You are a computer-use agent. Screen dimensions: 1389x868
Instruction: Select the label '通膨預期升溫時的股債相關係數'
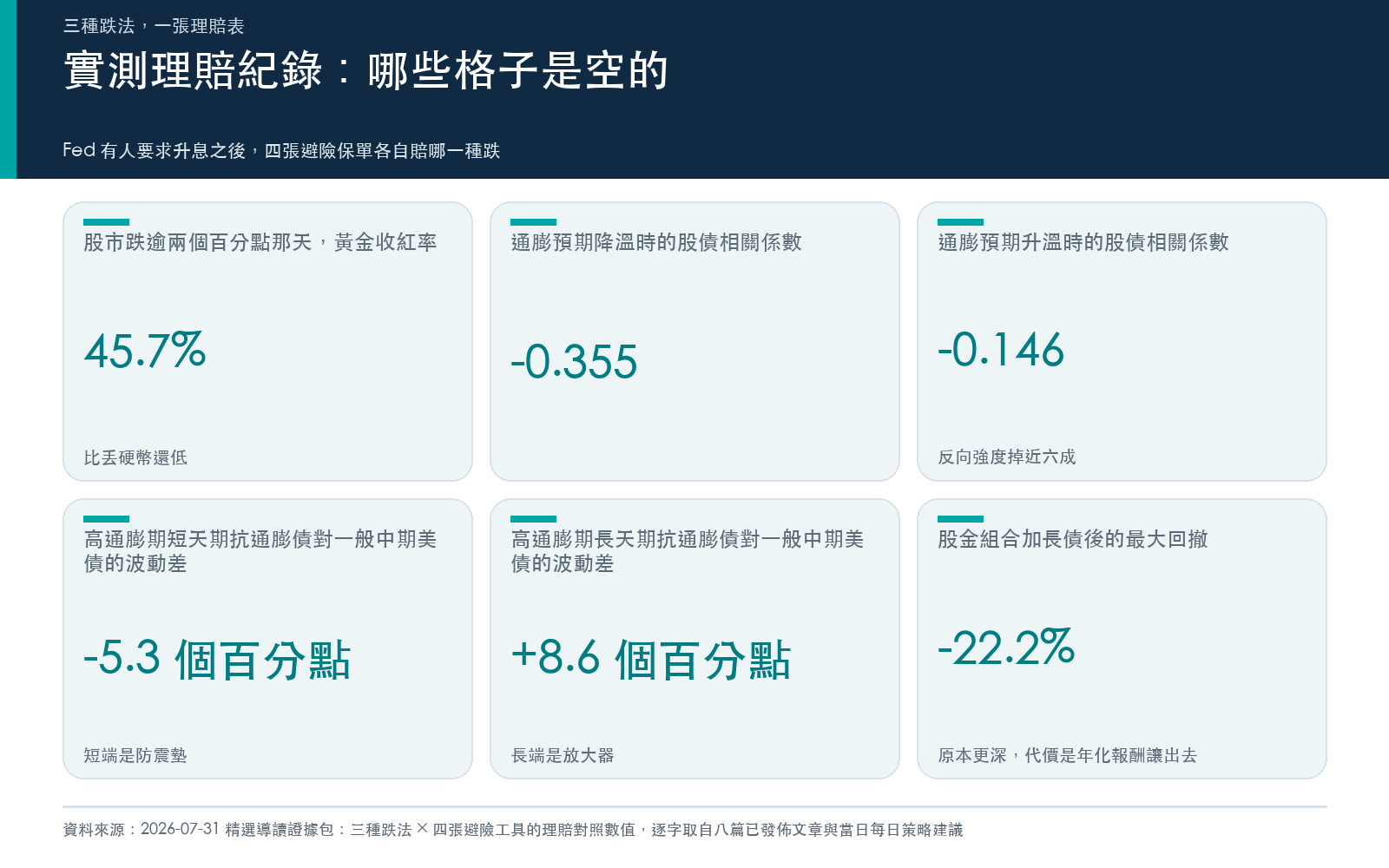click(1083, 242)
